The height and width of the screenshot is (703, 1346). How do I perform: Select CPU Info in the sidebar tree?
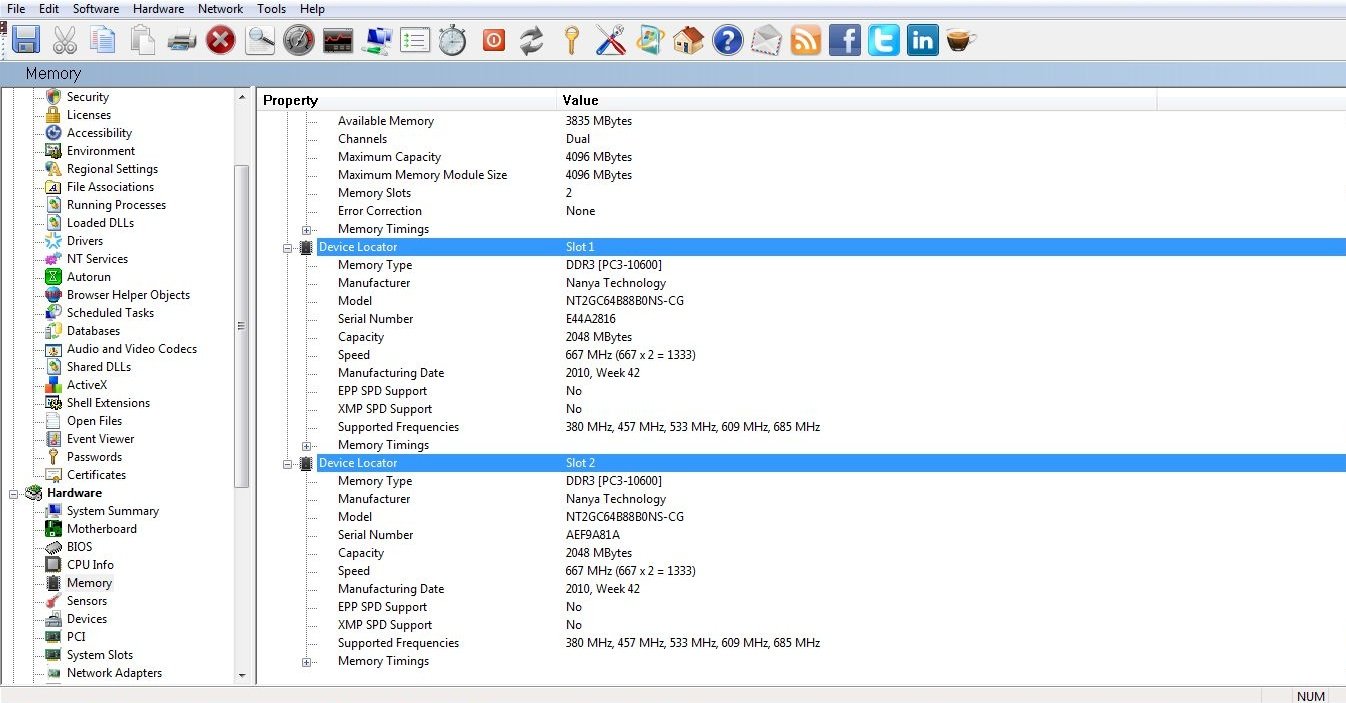(x=90, y=565)
